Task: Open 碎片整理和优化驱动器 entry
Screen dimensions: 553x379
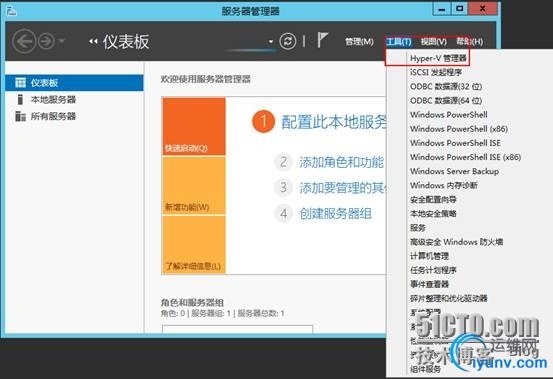Action: [x=449, y=298]
